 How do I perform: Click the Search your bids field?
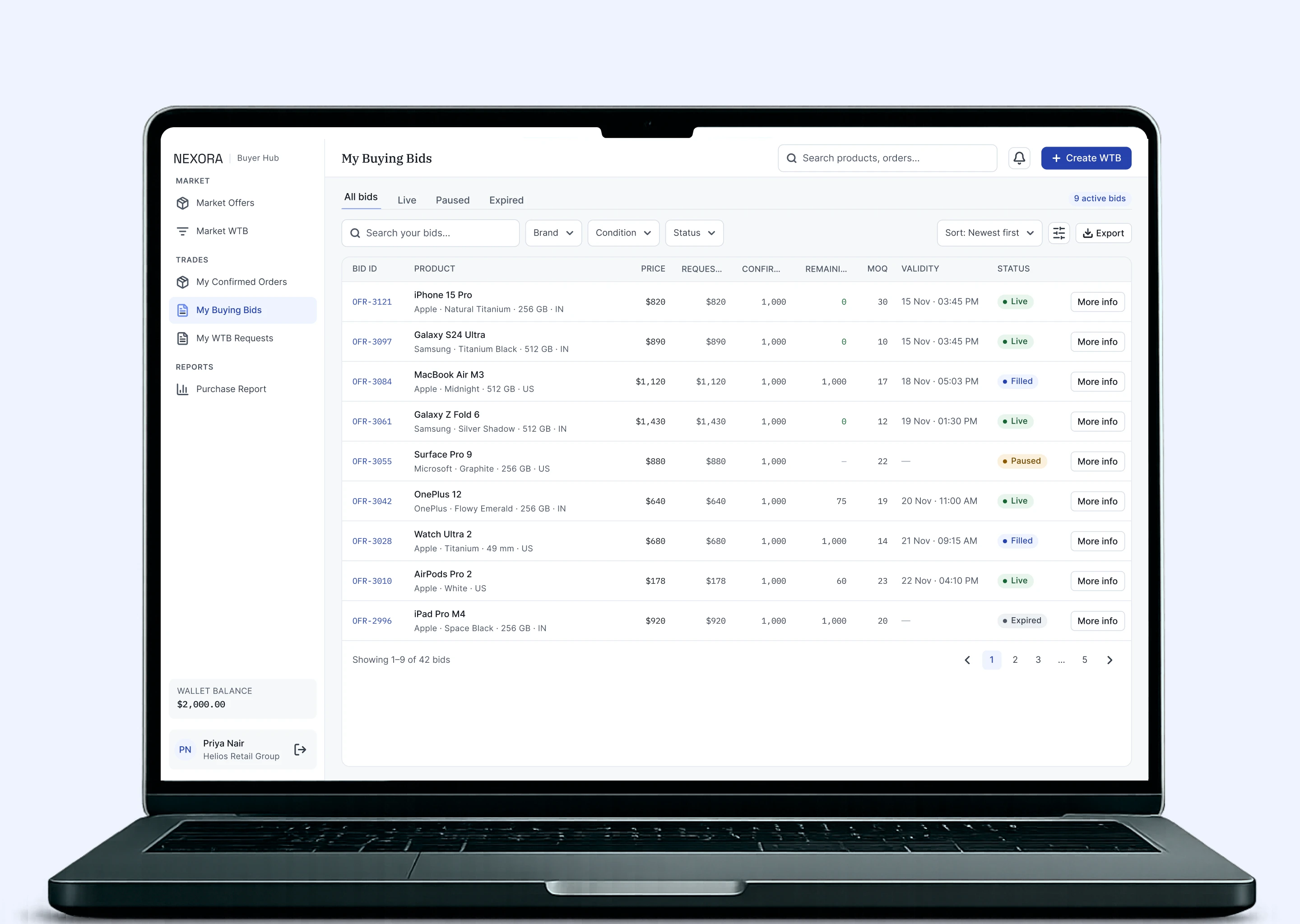[430, 233]
